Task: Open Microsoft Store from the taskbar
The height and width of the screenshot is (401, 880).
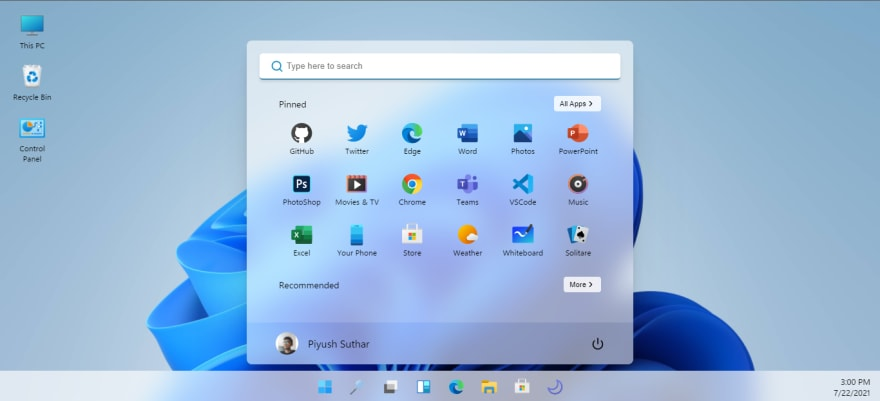Action: [x=522, y=386]
